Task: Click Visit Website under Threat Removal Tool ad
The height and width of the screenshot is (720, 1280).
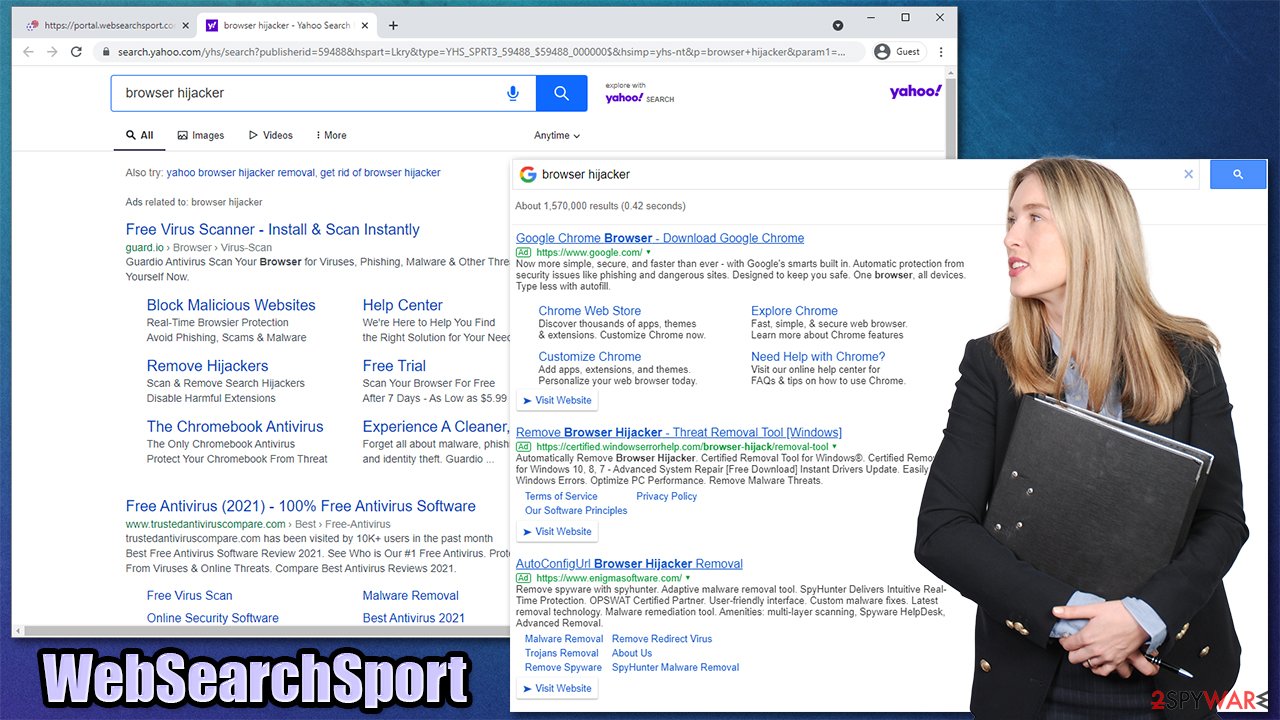Action: click(x=557, y=531)
